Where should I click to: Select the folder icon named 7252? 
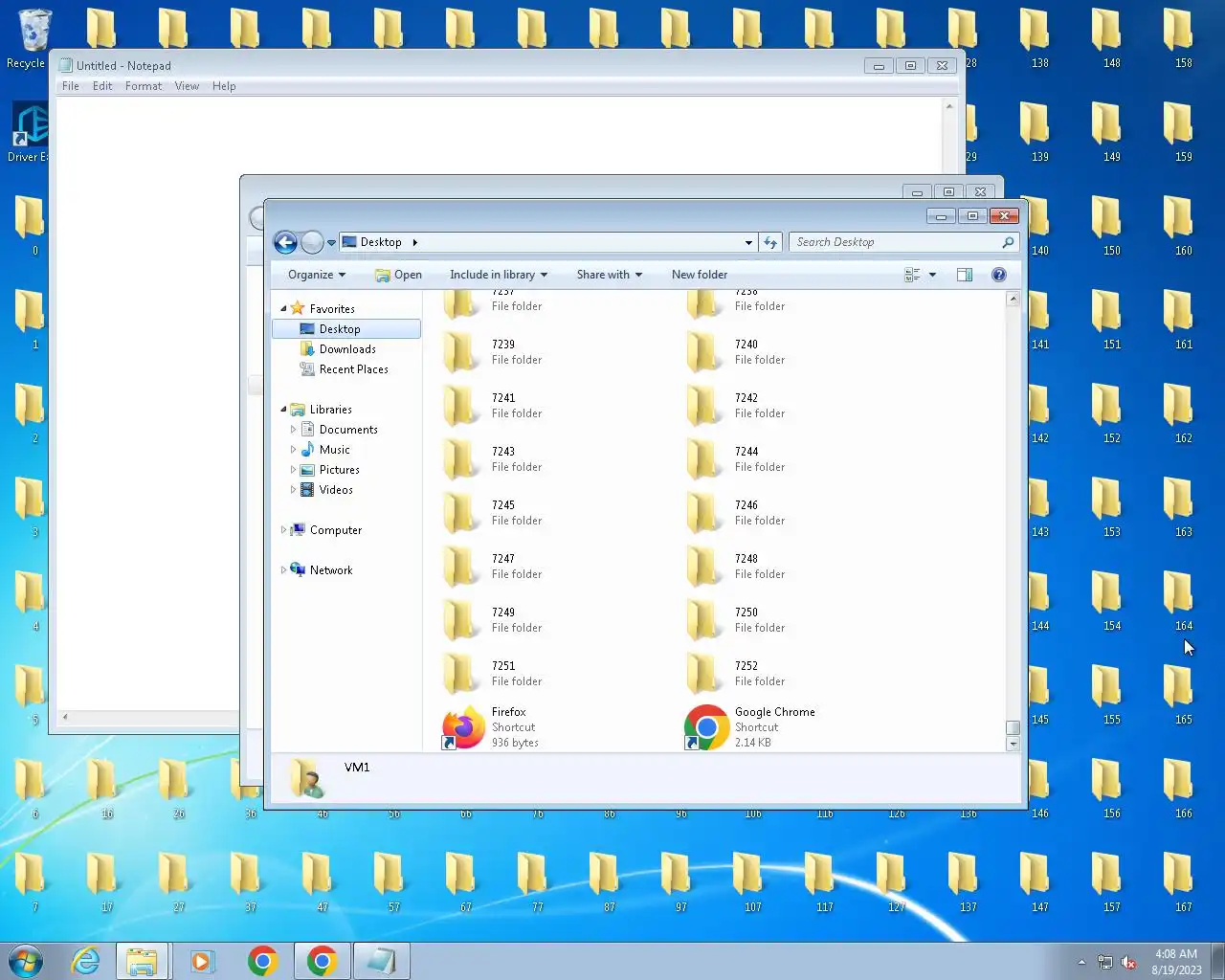point(704,674)
